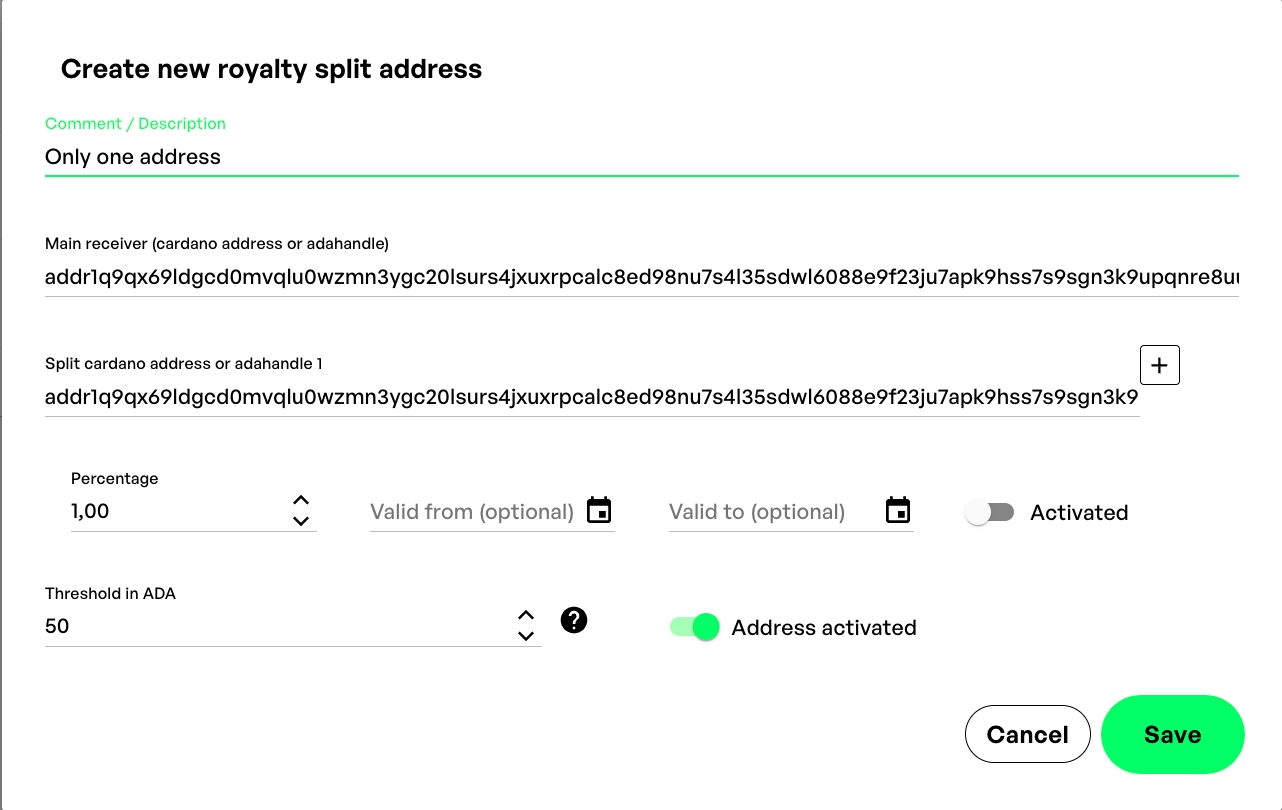Click the Main receiver address field
The width and height of the screenshot is (1282, 810).
pyautogui.click(x=640, y=278)
